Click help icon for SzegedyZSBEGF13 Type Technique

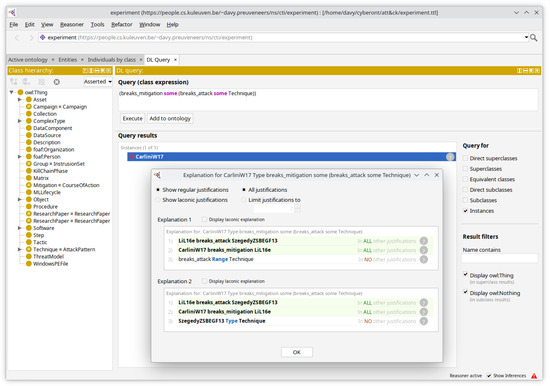424,321
